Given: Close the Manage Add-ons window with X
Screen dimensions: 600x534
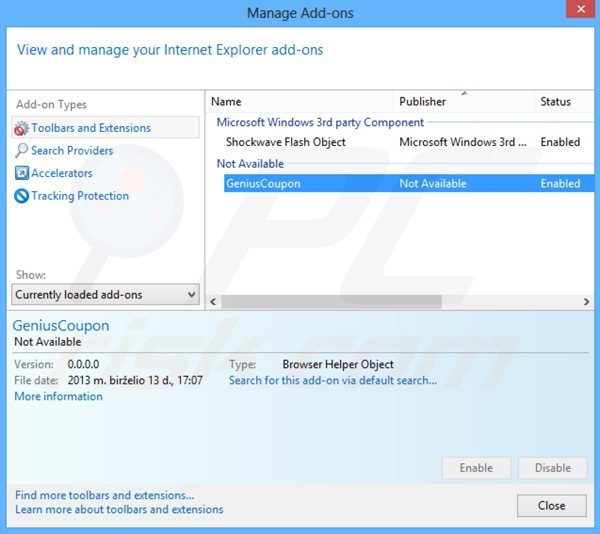Looking at the screenshot, I should click(x=580, y=9).
